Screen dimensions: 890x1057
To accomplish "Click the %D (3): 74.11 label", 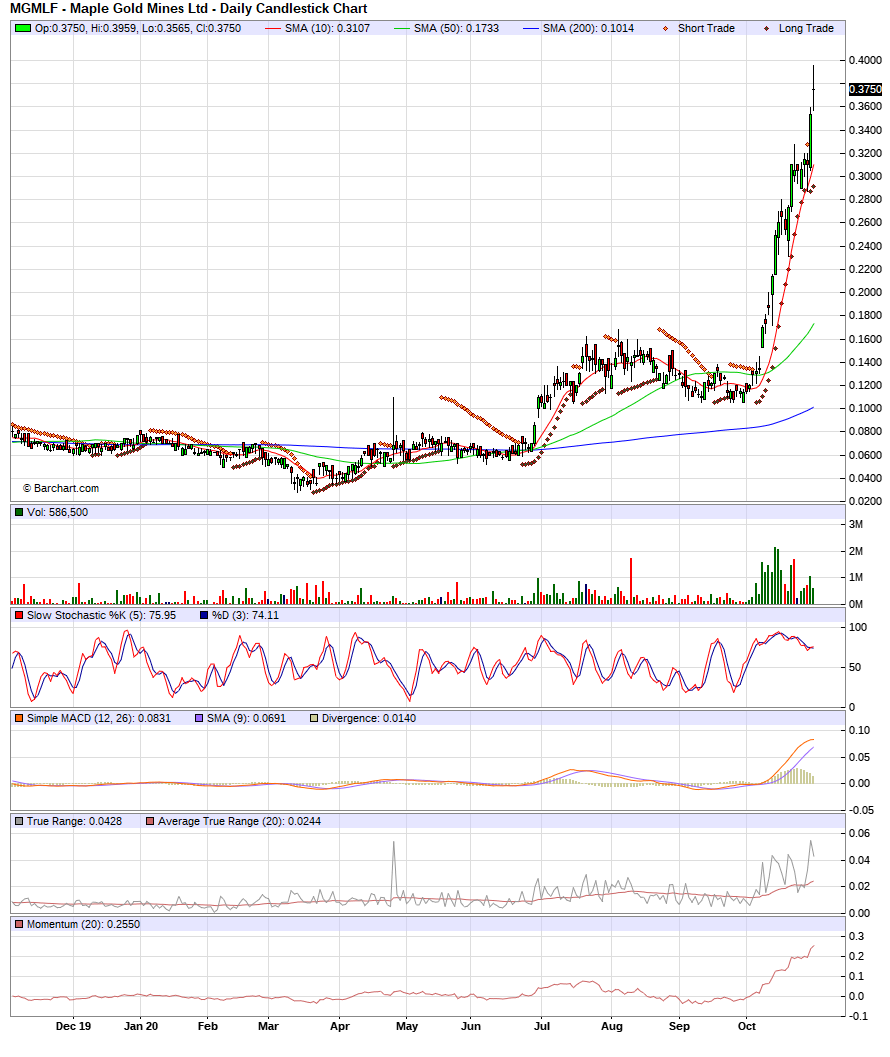I will click(x=245, y=615).
